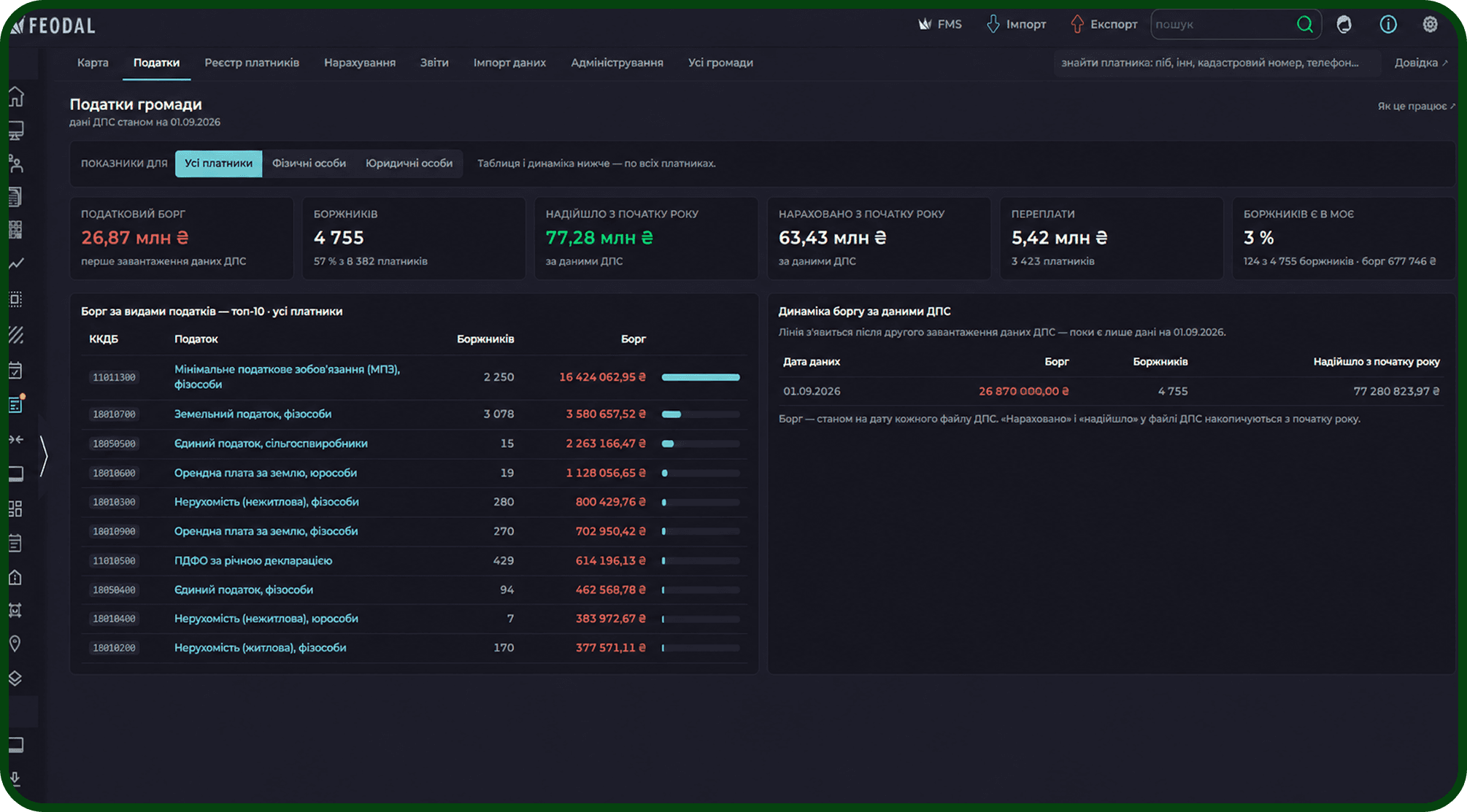Select the 'Усі платники' filter

coord(218,163)
